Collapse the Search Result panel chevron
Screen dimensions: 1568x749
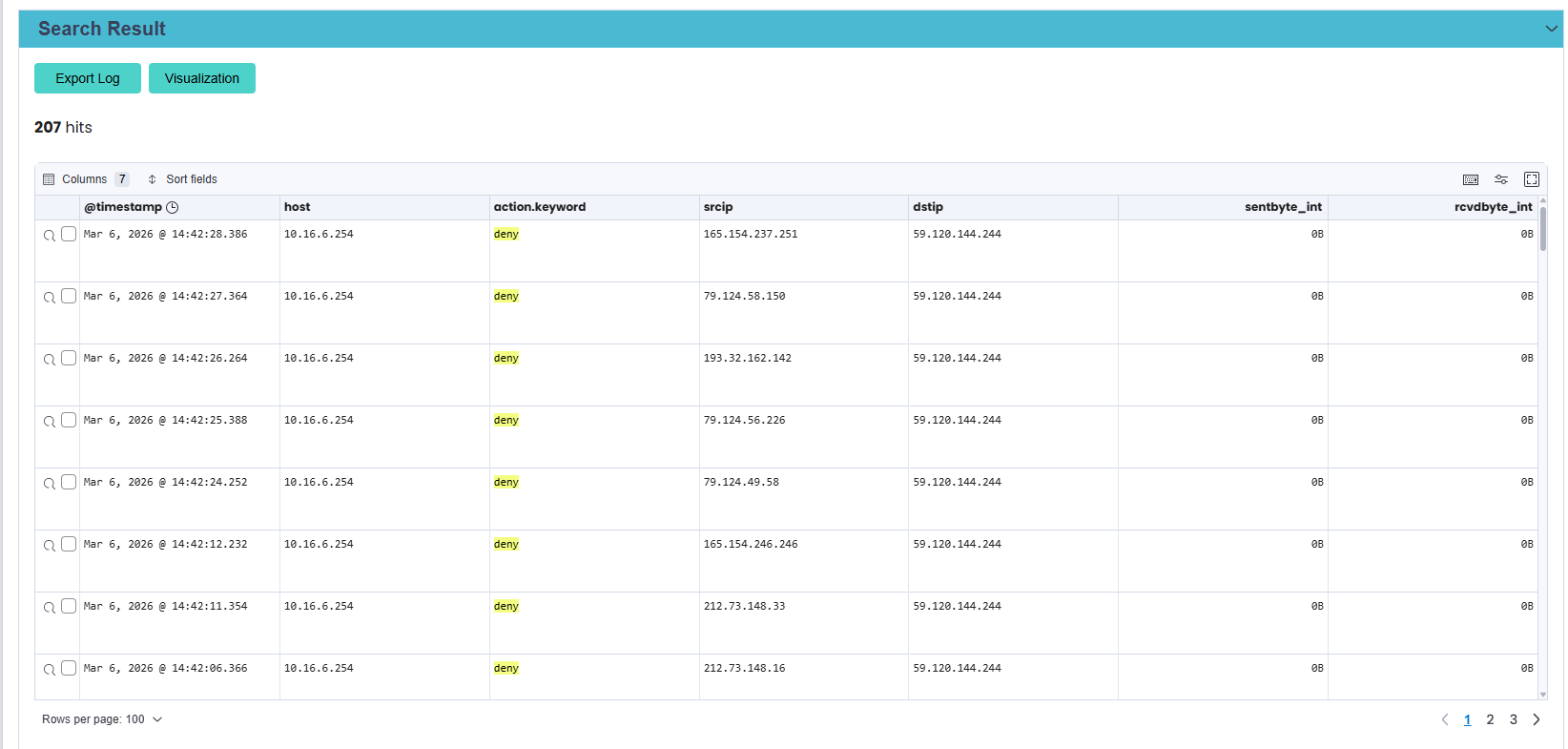pos(1551,29)
